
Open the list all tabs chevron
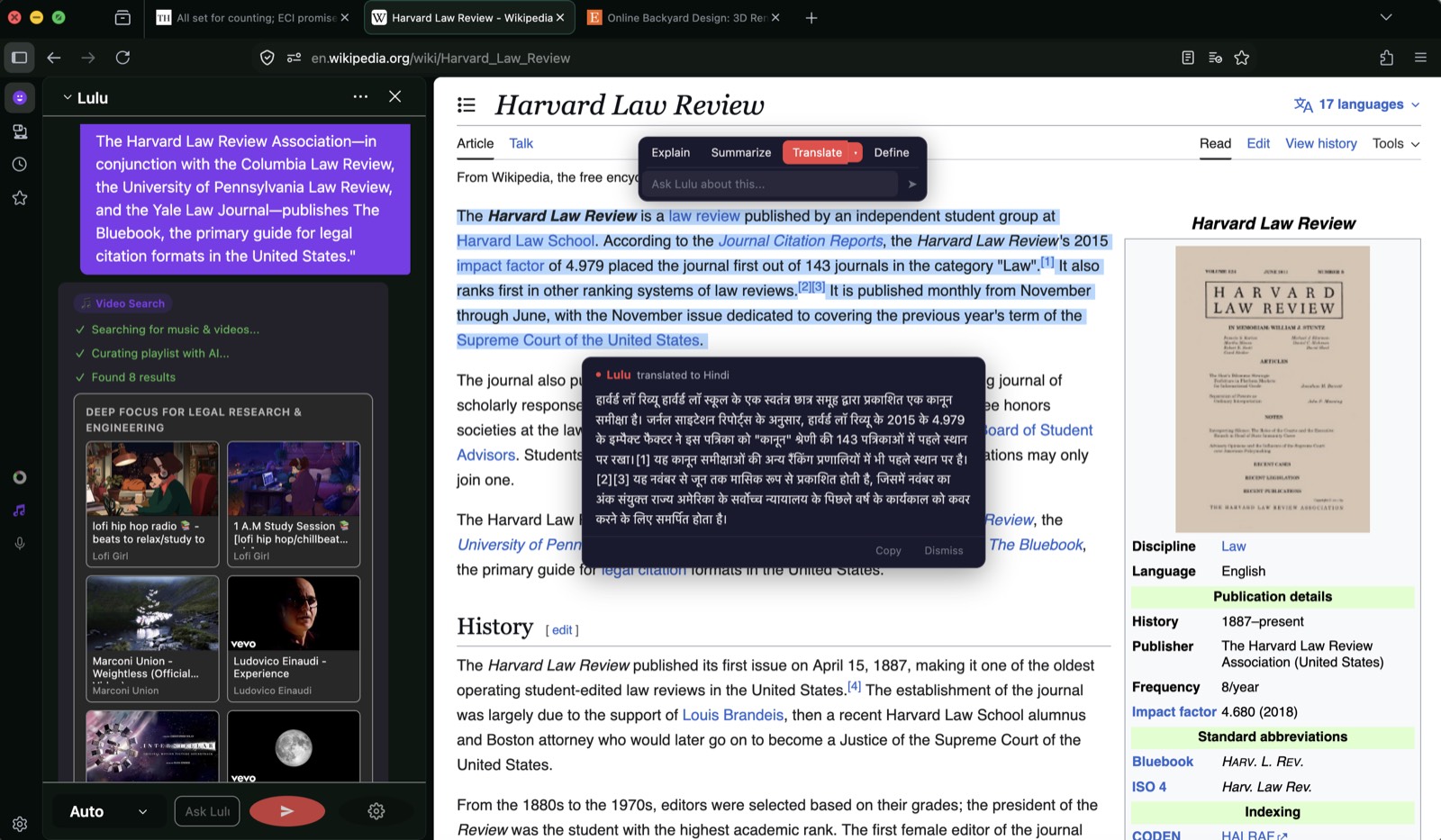1386,17
